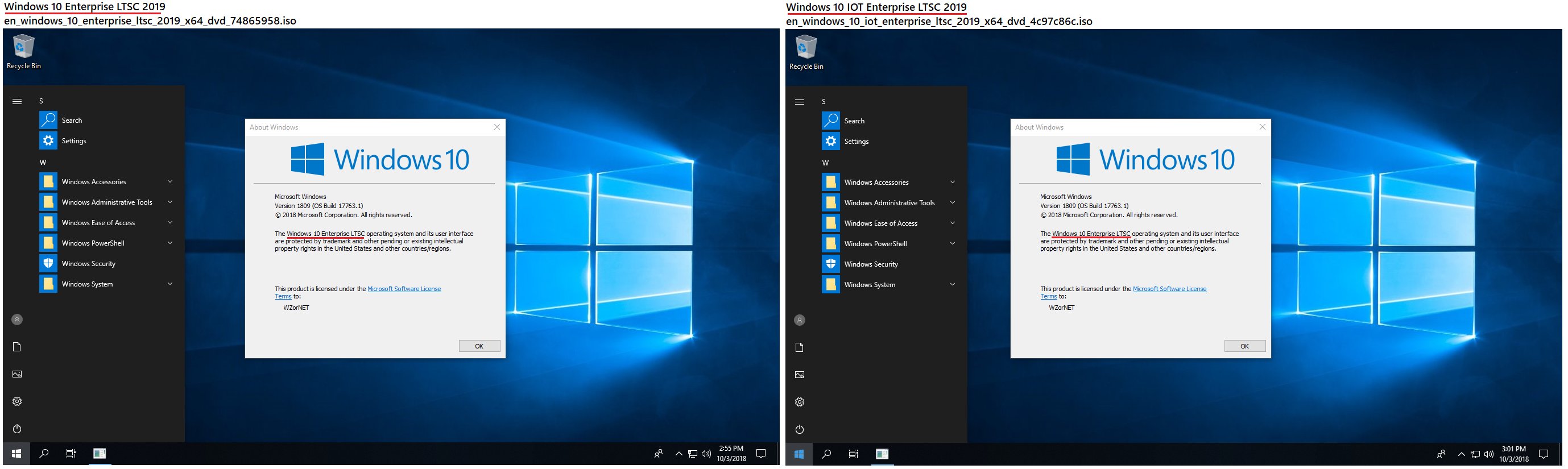Show hidden tray icons on right taskbar
The image size is (1568, 469).
pos(1461,454)
